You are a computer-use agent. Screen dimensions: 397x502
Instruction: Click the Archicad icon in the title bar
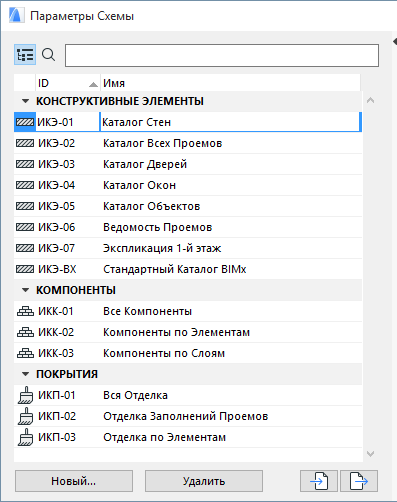click(17, 15)
